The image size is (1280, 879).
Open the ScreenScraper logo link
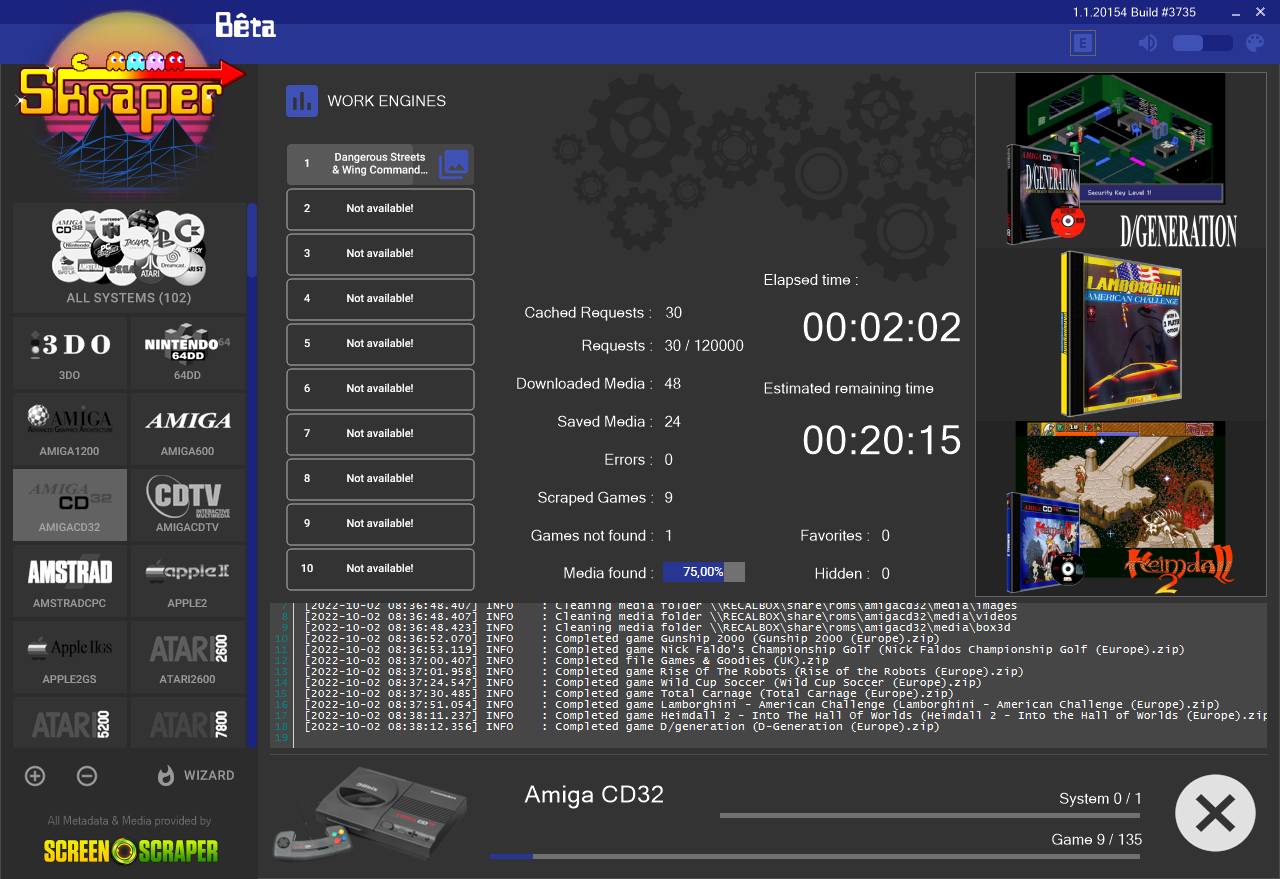click(130, 851)
